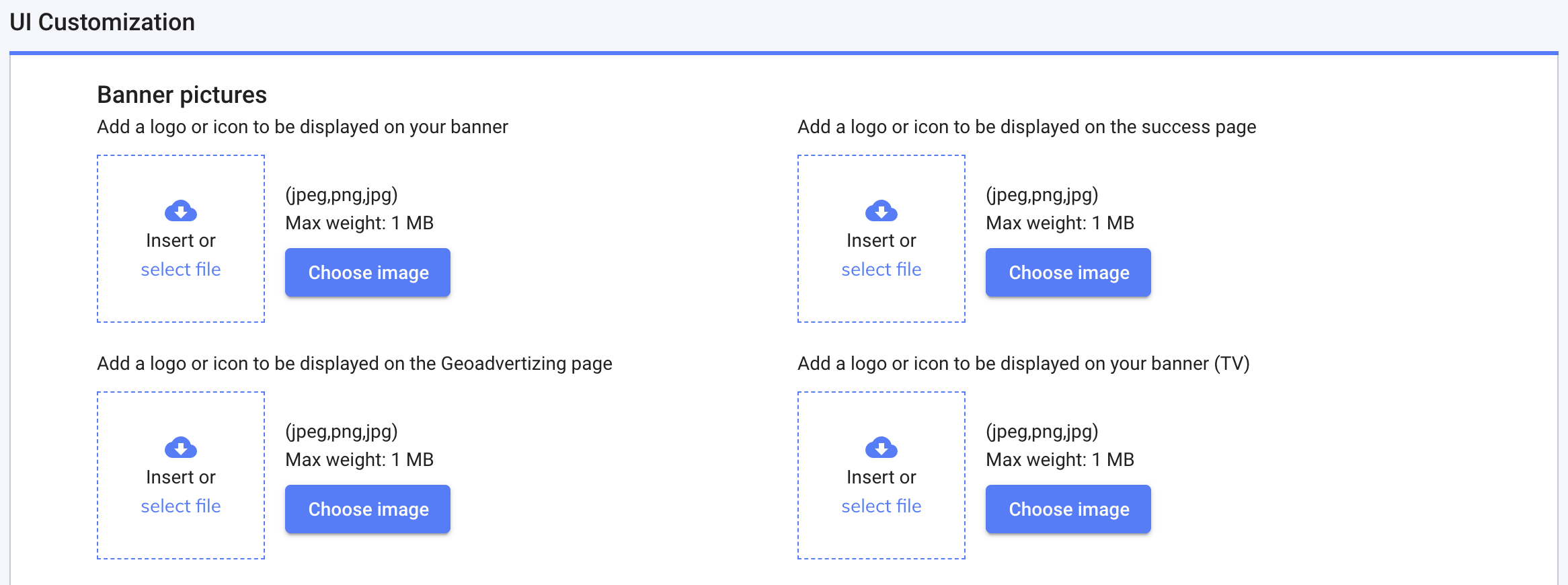Click the 'Banner pictures' section heading
This screenshot has width=1568, height=585.
click(182, 95)
